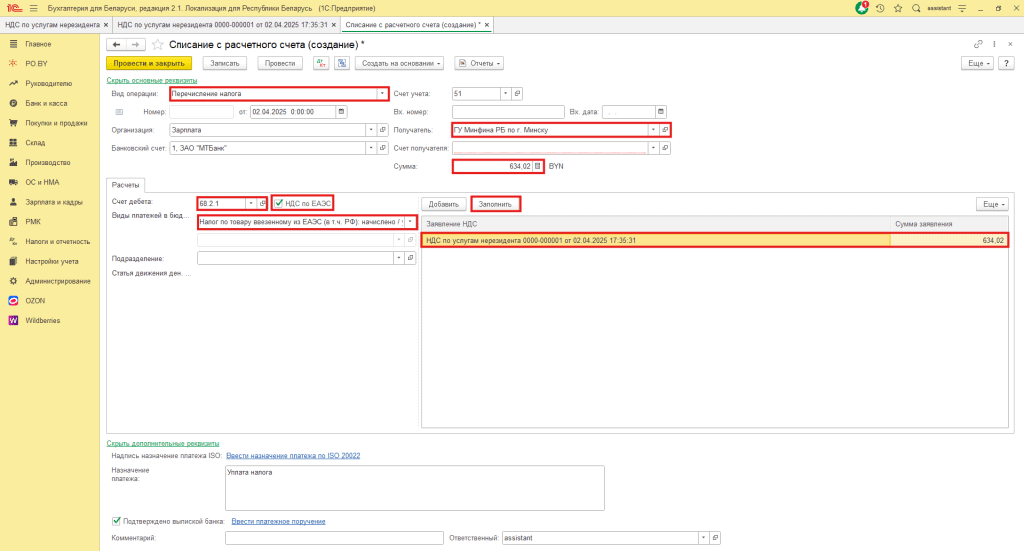Collapse via Скрыть основные реквизиты link
Image resolution: width=1024 pixels, height=551 pixels.
152,80
